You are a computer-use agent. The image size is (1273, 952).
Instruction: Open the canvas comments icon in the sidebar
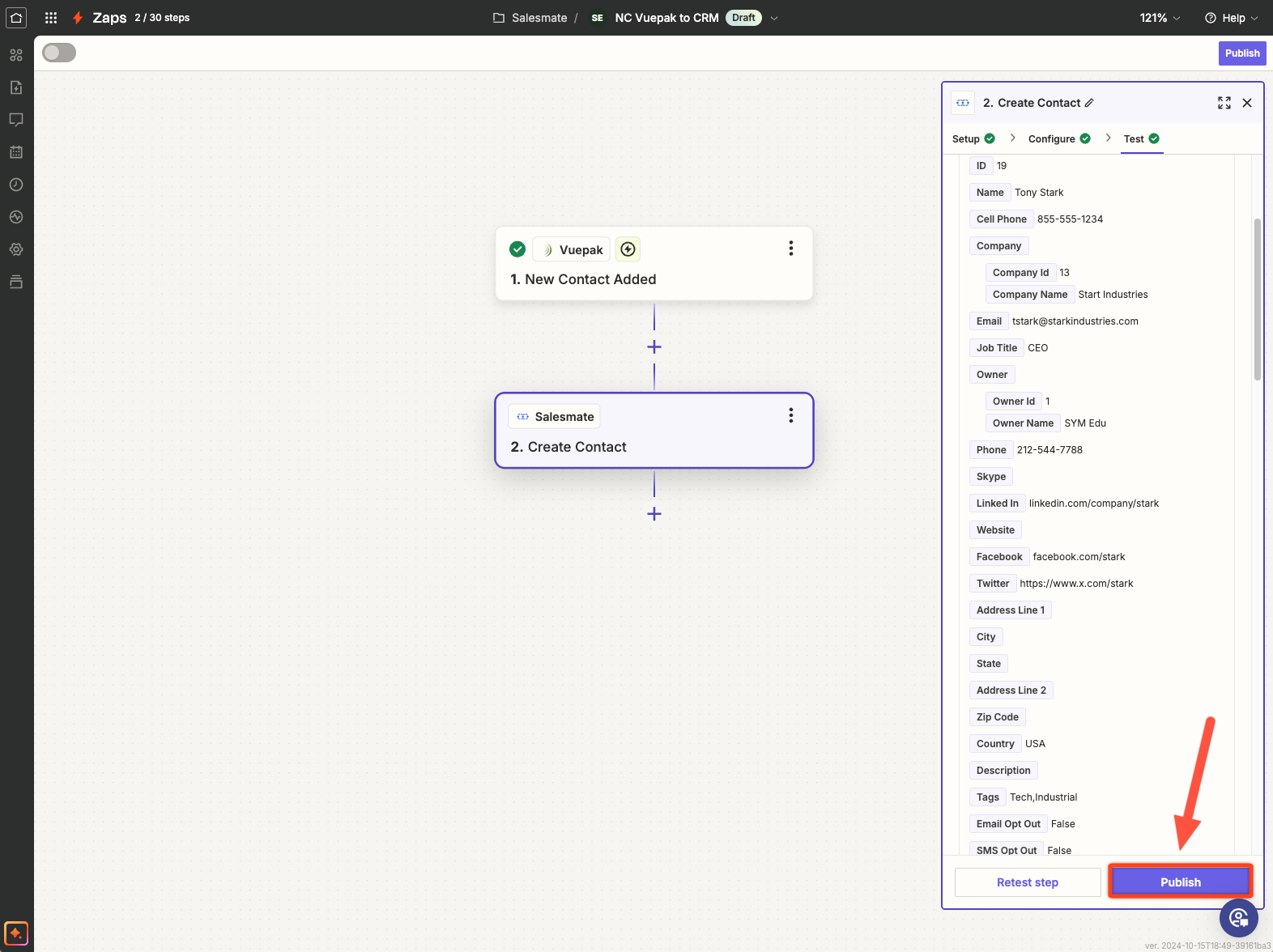pos(16,120)
